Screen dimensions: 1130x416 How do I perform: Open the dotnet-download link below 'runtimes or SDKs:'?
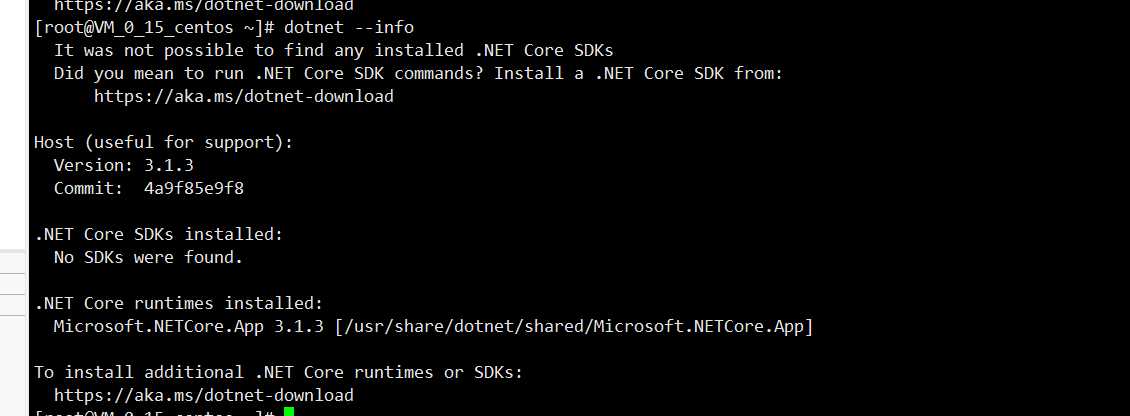tap(204, 396)
